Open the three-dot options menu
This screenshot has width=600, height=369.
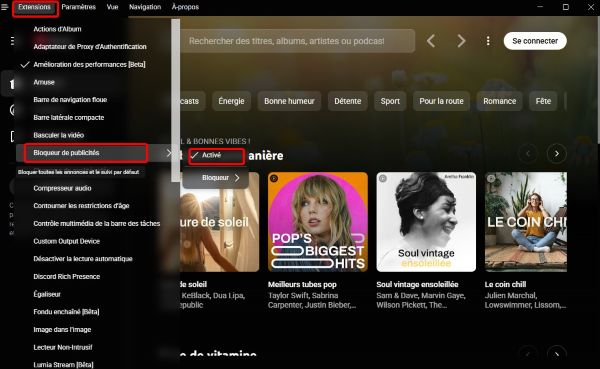point(488,41)
